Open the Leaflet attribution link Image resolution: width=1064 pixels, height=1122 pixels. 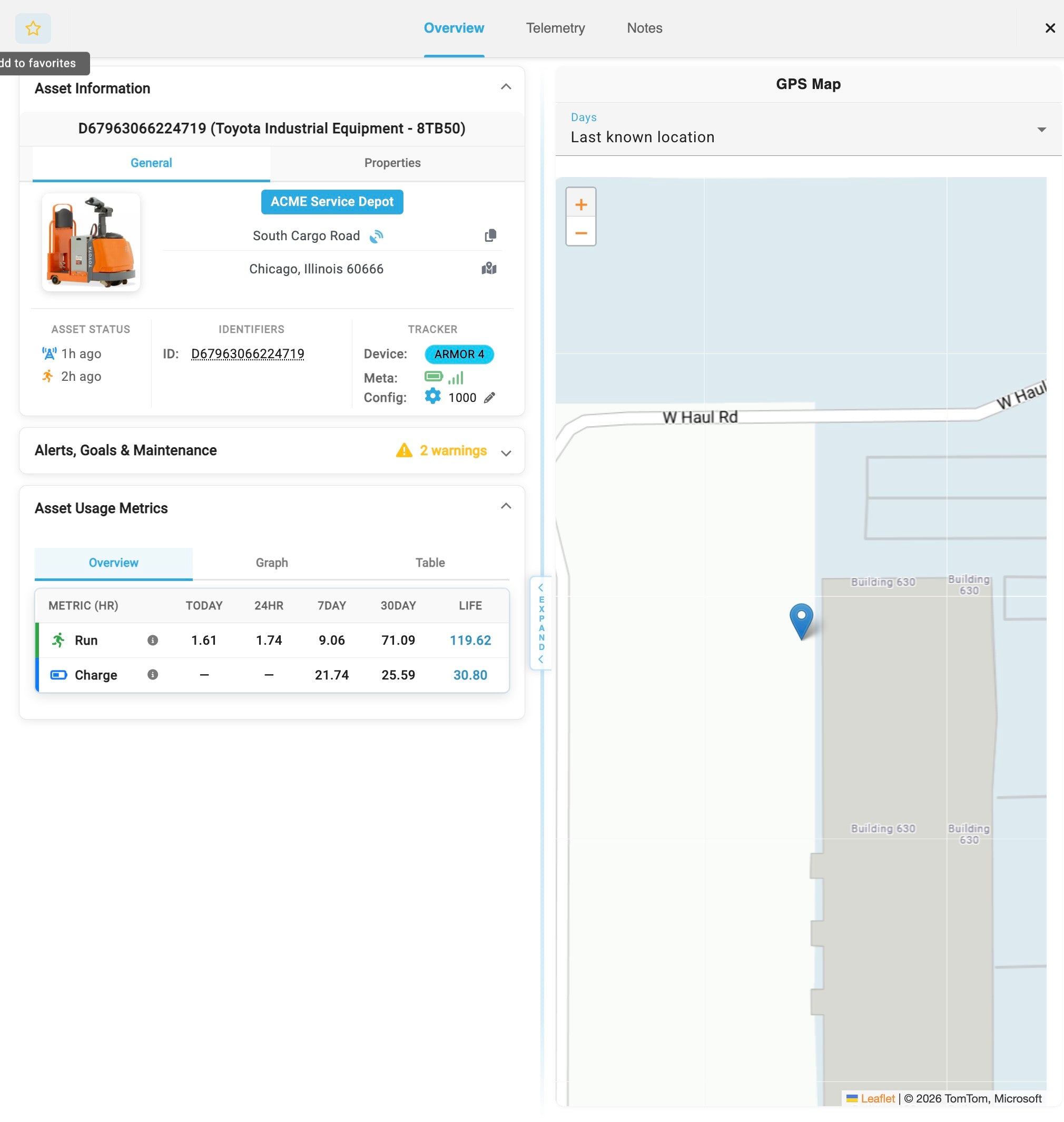tap(878, 1098)
